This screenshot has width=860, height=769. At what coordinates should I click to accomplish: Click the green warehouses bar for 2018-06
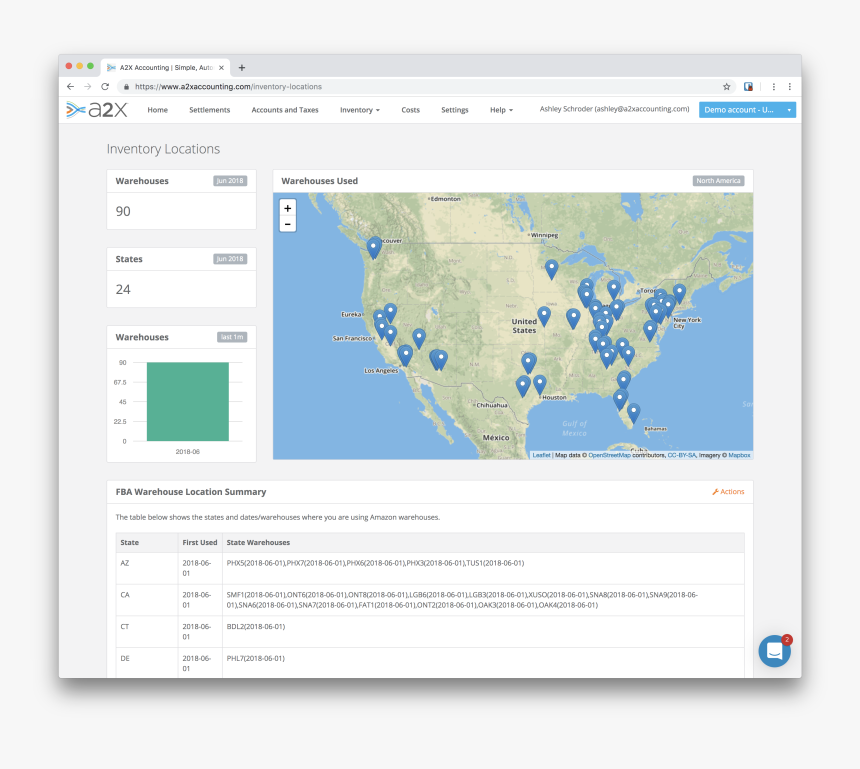click(x=188, y=401)
